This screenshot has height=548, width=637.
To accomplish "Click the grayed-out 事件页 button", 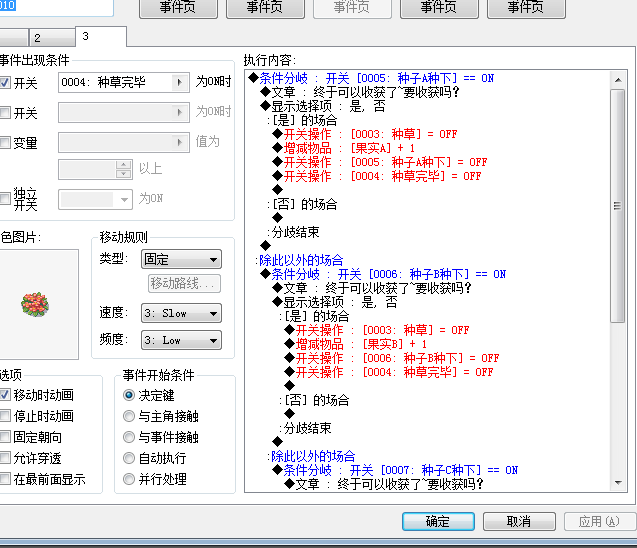I will (352, 8).
